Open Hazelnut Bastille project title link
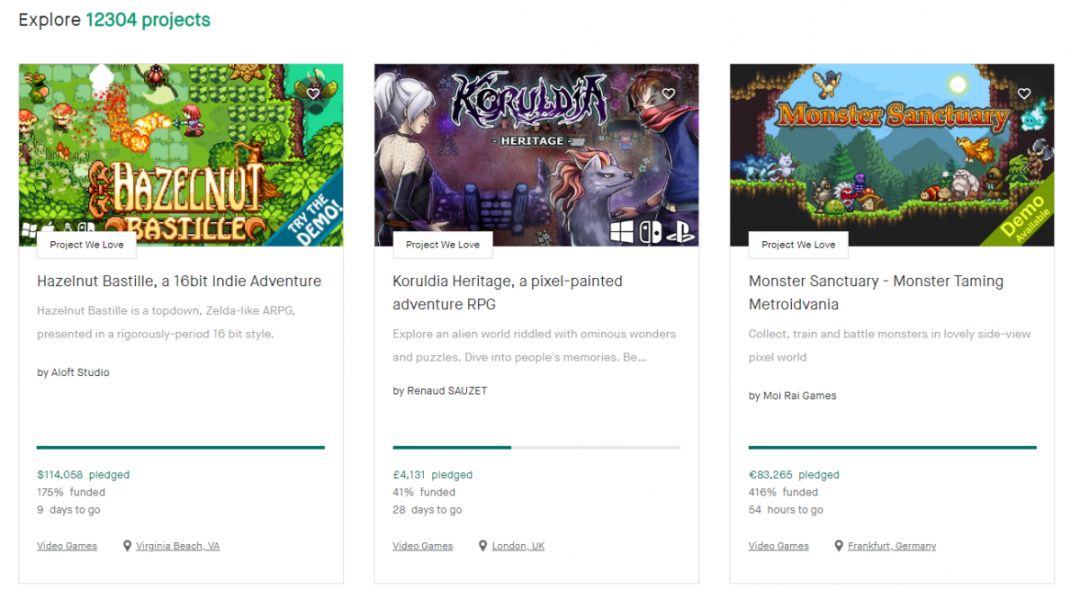The width and height of the screenshot is (1080, 599). 179,281
